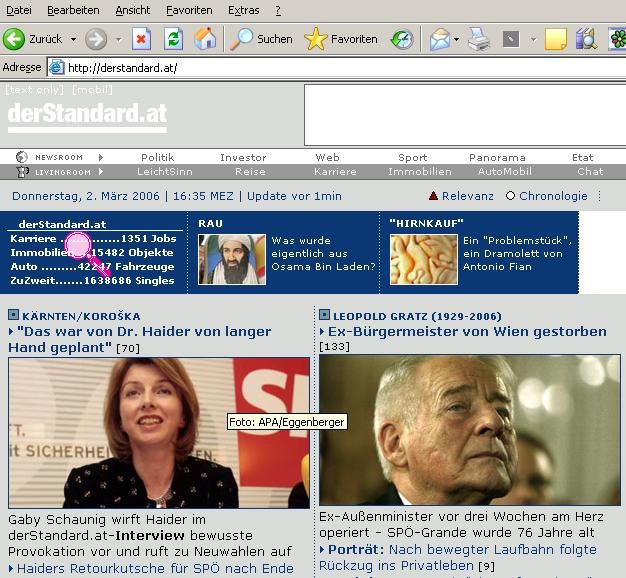Expand the mail icon dropdown arrow

pyautogui.click(x=456, y=40)
